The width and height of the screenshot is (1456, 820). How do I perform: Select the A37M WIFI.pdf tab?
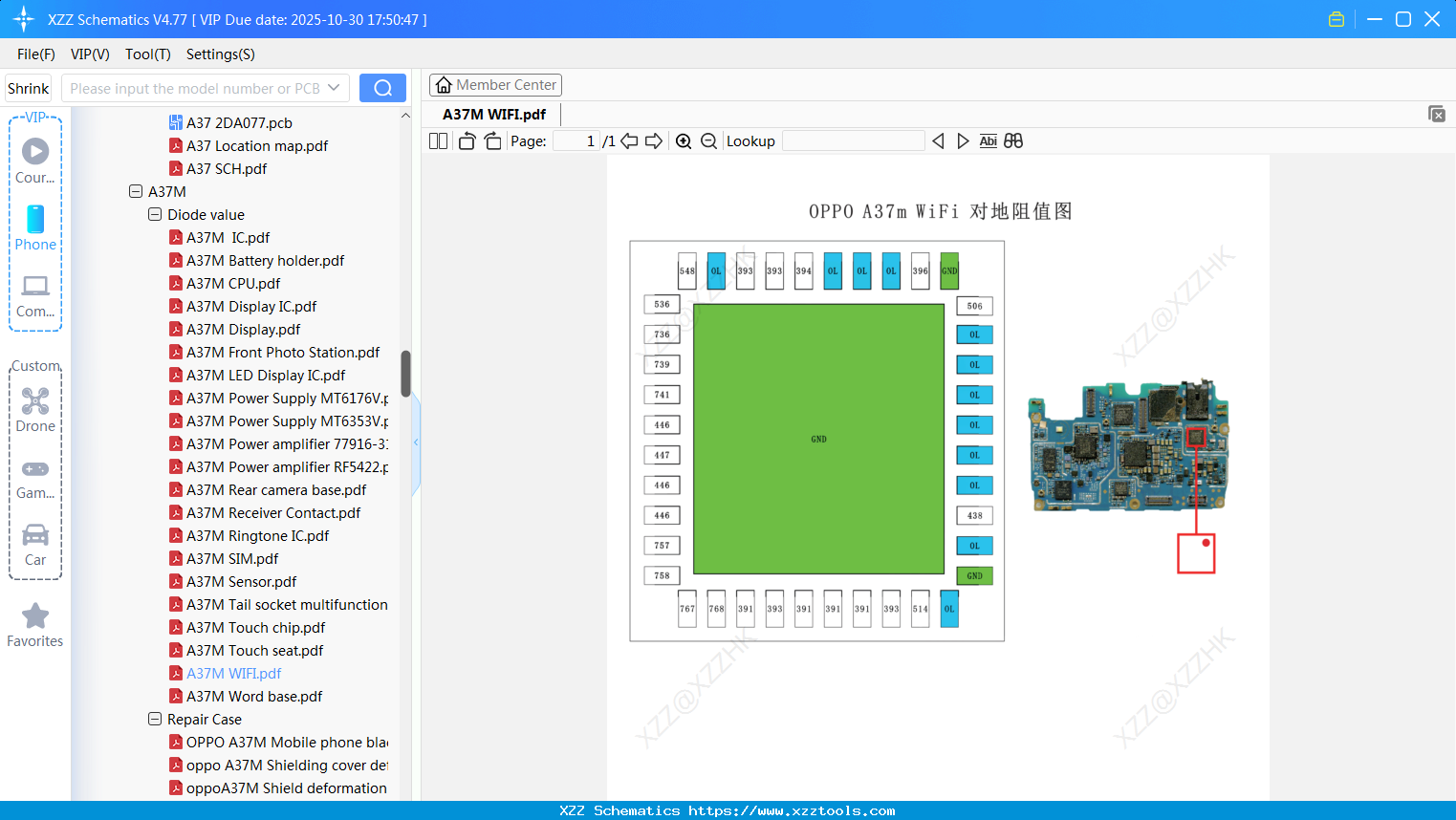click(x=492, y=114)
